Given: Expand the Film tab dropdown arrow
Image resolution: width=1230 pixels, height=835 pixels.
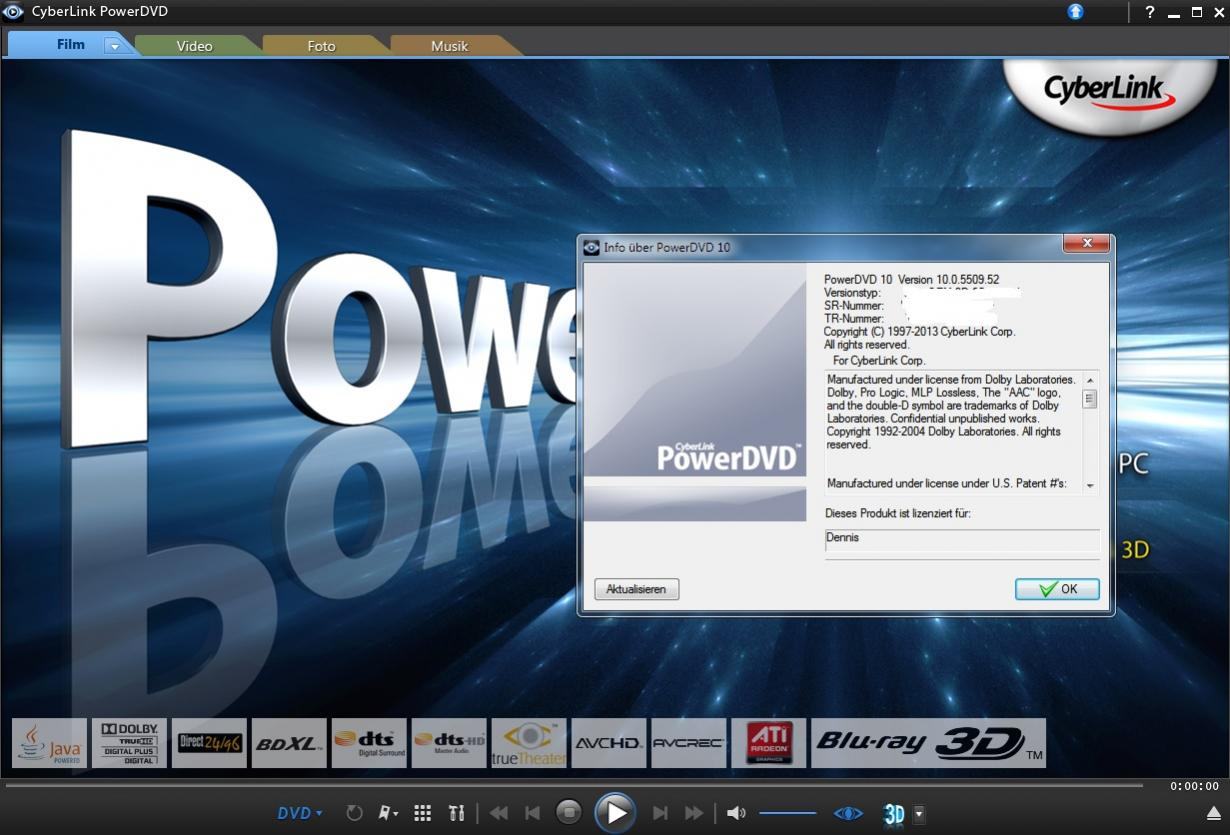Looking at the screenshot, I should [115, 46].
